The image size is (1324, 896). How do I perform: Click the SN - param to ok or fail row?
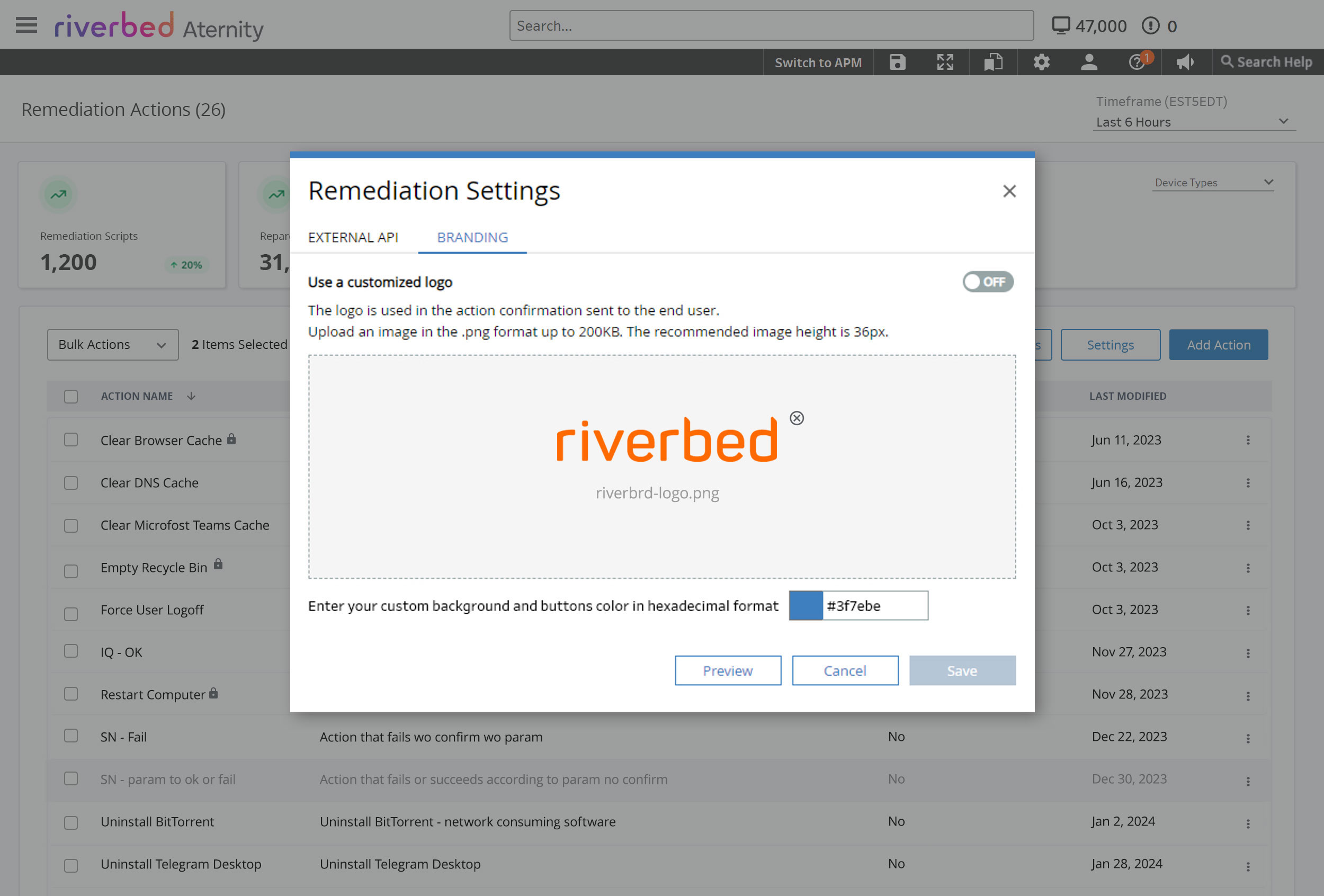click(x=659, y=780)
